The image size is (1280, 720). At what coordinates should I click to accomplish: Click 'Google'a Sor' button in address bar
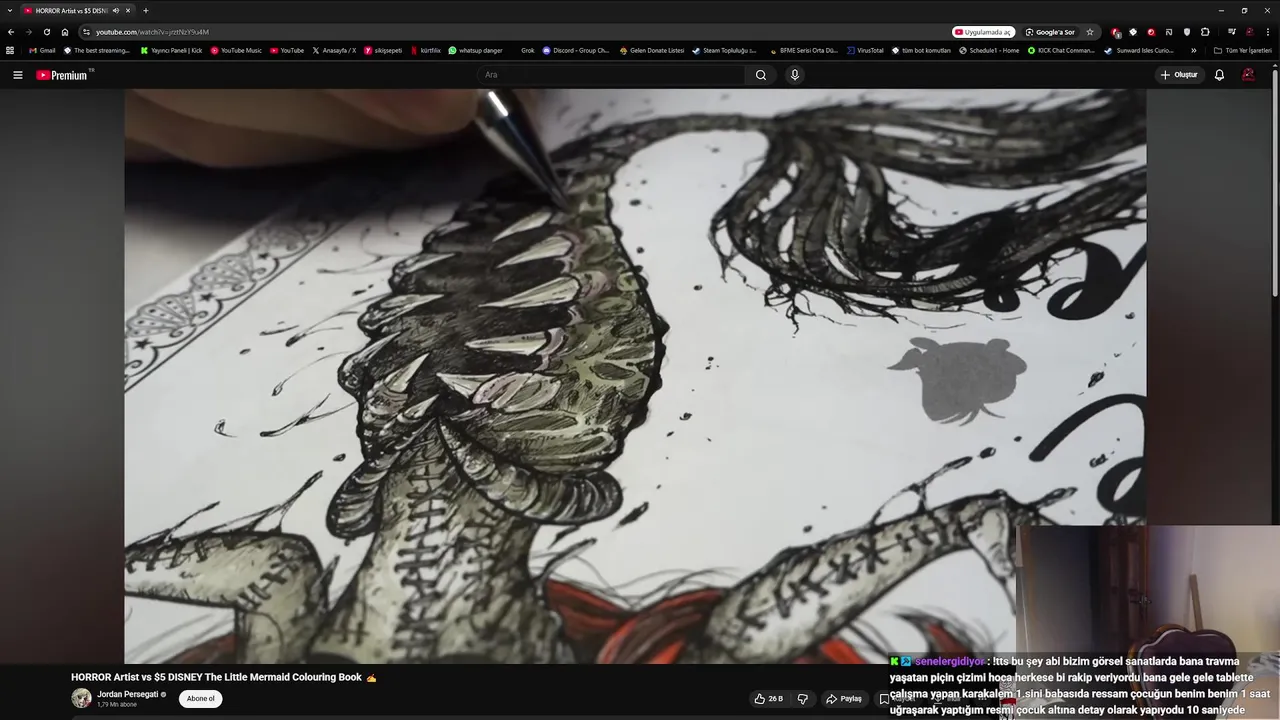coord(1050,32)
